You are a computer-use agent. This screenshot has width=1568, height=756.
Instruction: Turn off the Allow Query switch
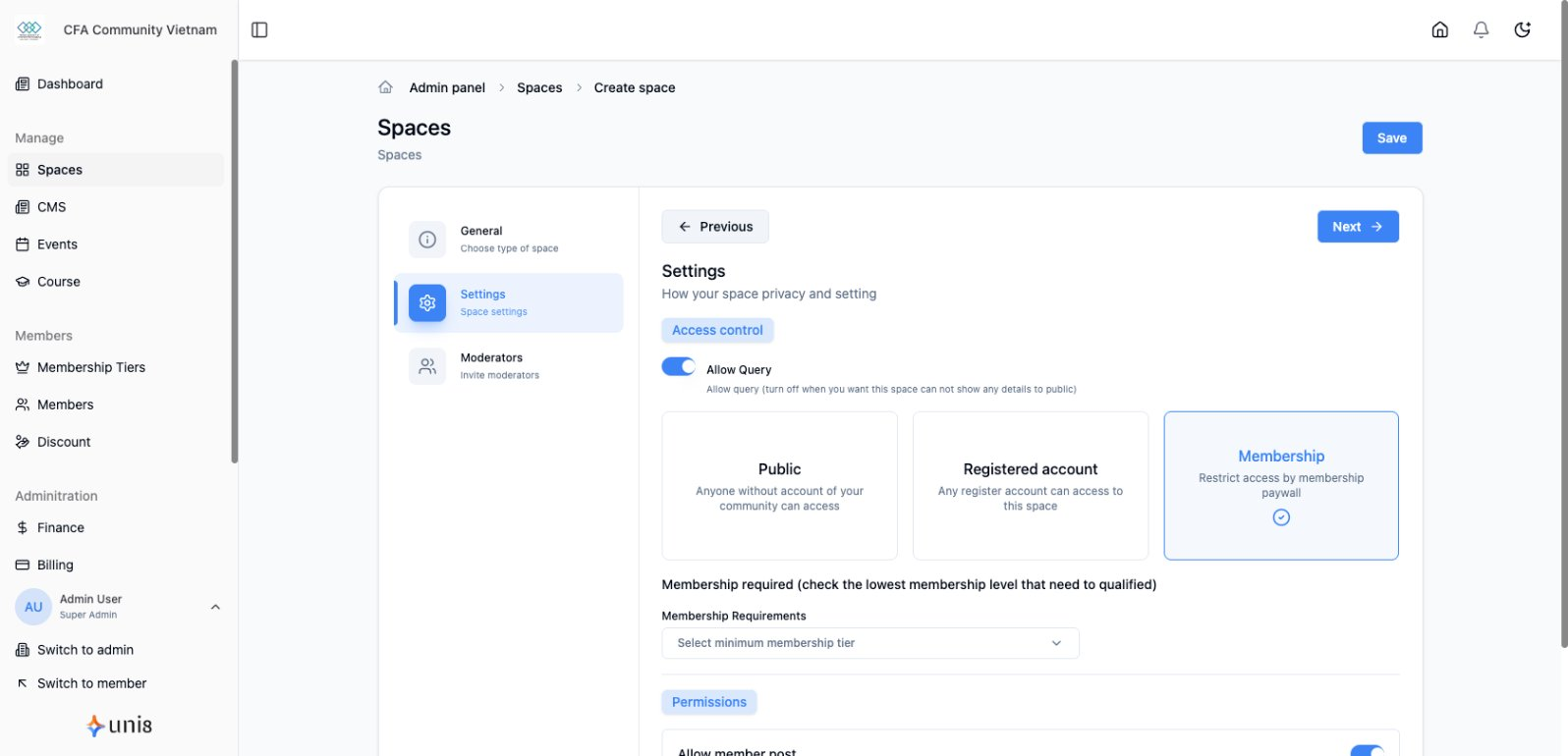click(678, 367)
